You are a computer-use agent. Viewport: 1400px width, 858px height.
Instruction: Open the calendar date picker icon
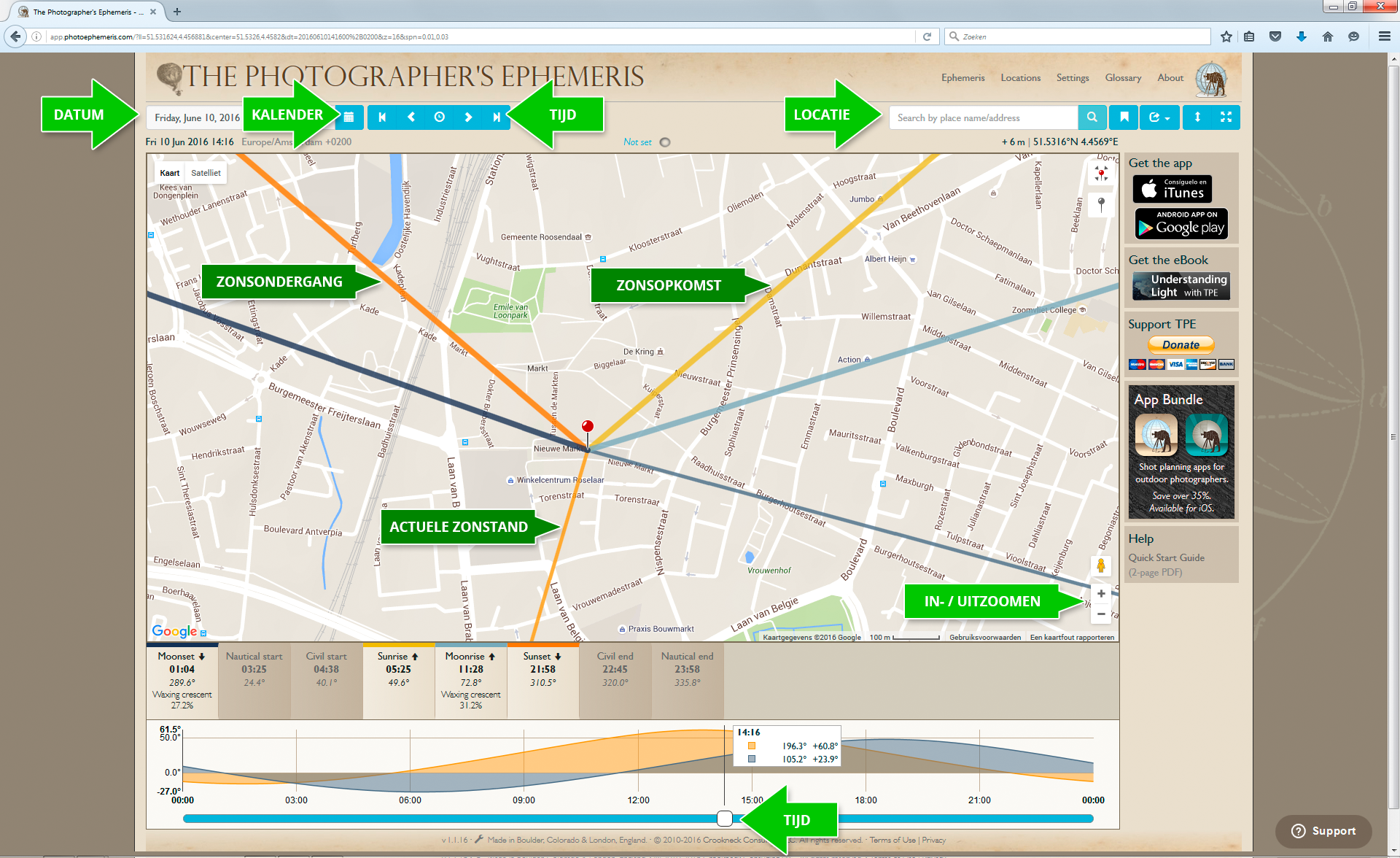click(x=349, y=117)
